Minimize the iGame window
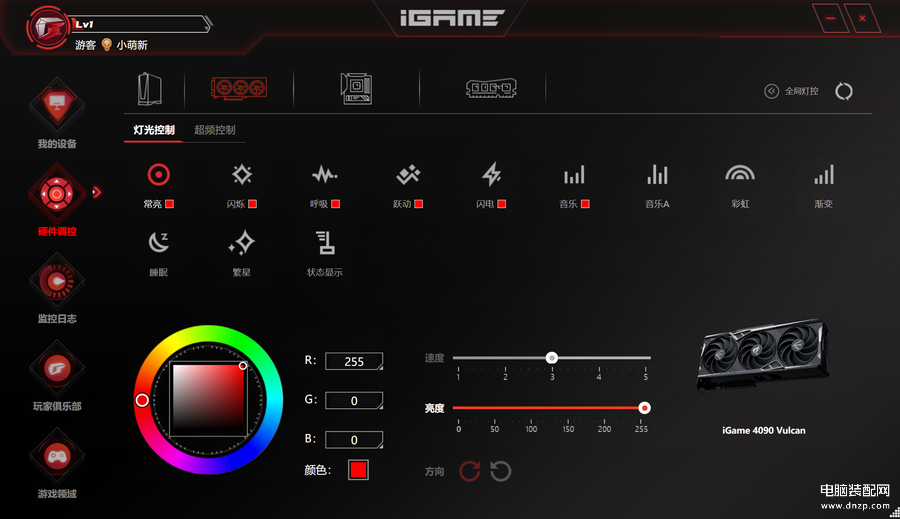The height and width of the screenshot is (519, 900). tap(831, 18)
